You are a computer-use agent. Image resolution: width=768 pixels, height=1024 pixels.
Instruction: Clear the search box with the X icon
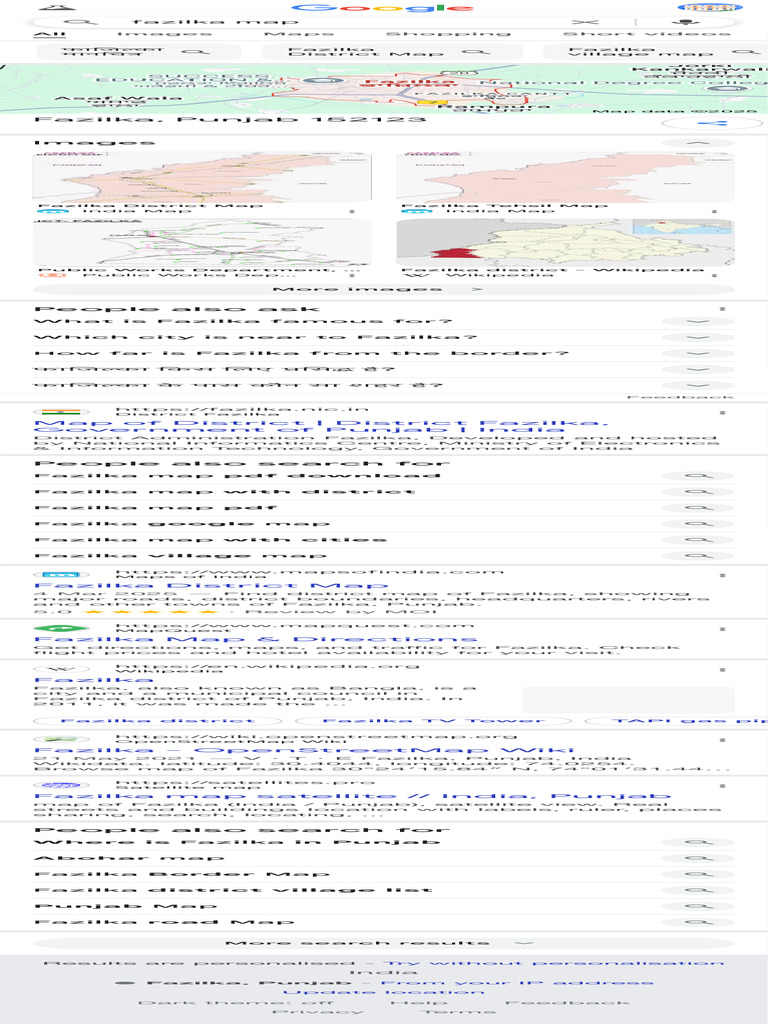[585, 22]
